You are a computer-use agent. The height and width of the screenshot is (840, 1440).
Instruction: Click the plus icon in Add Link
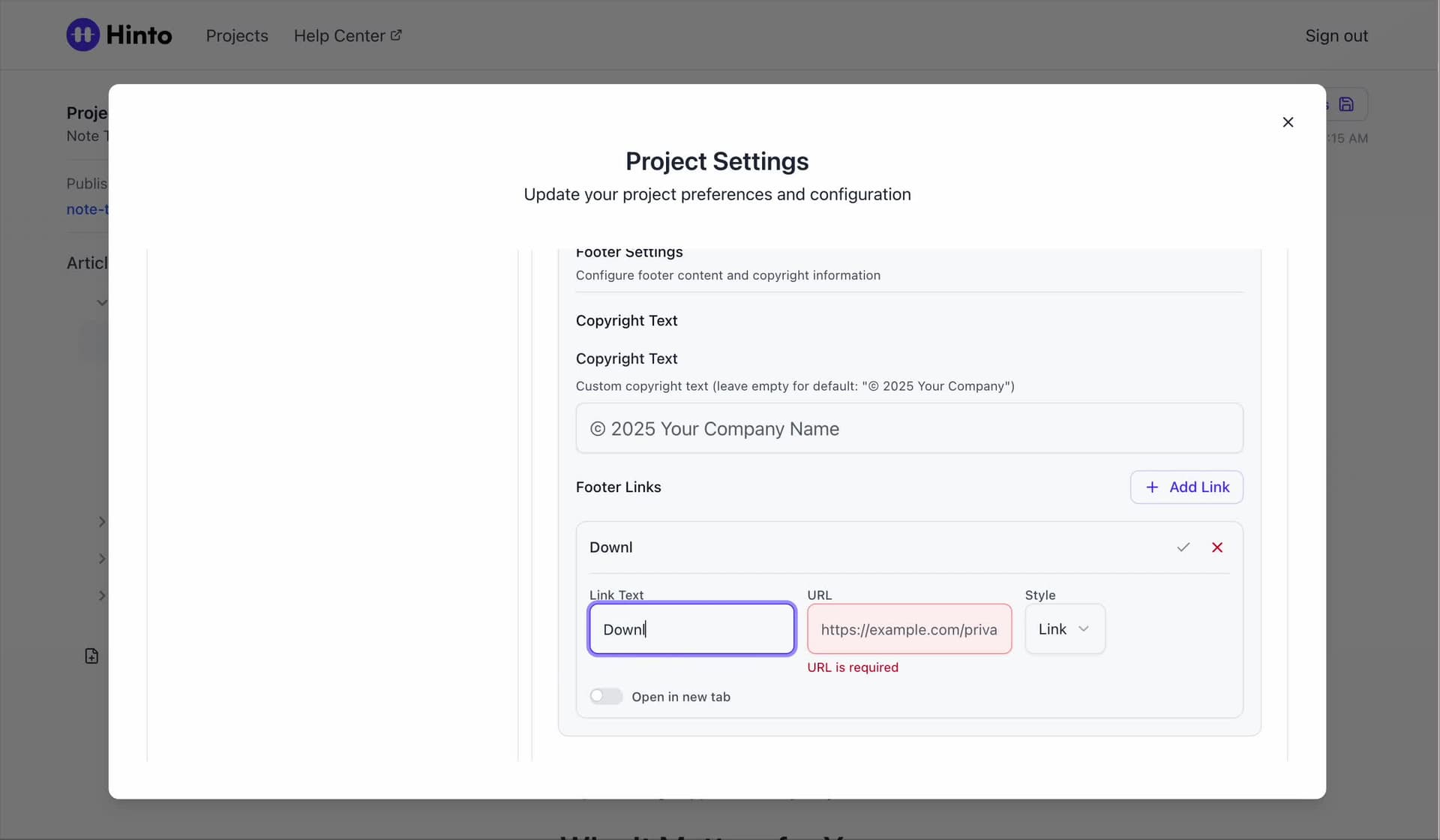[1152, 487]
